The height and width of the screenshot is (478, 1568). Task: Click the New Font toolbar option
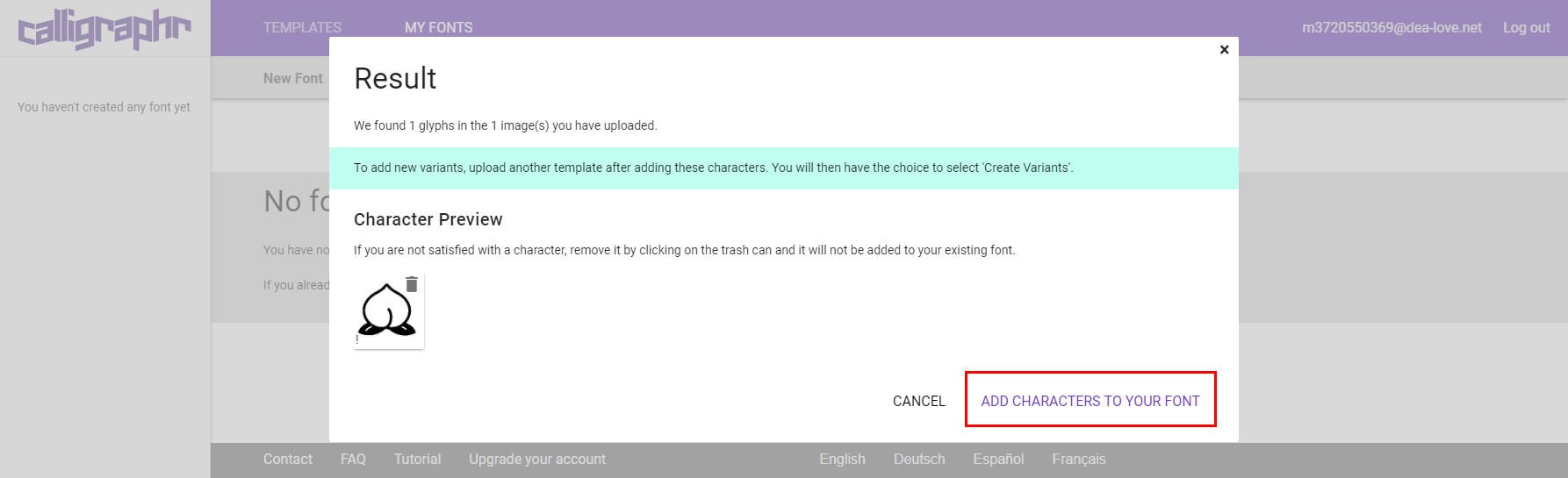[292, 78]
